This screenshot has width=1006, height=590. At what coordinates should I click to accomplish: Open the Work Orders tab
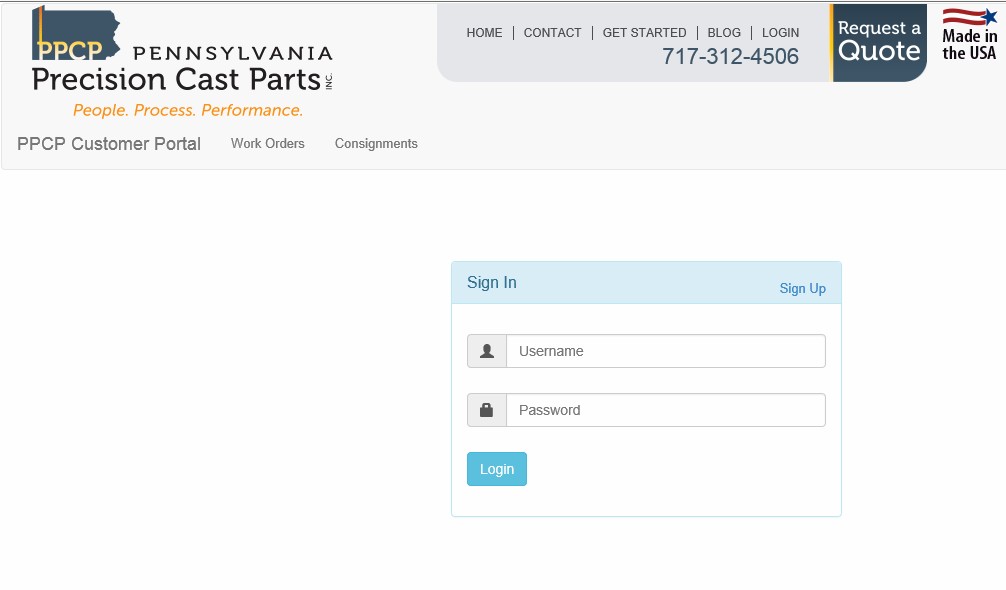point(267,144)
